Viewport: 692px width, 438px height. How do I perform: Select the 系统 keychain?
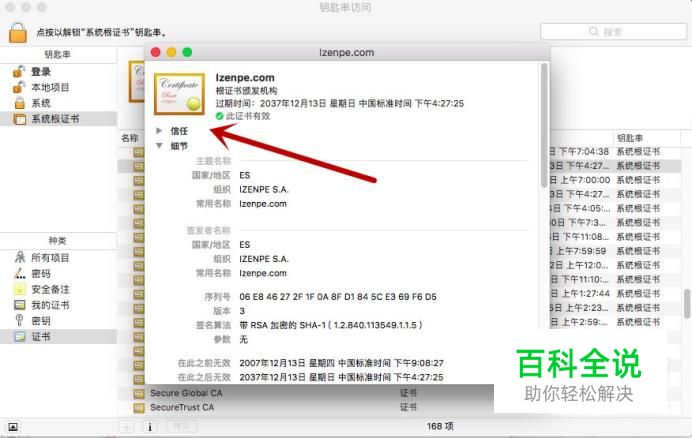41,103
